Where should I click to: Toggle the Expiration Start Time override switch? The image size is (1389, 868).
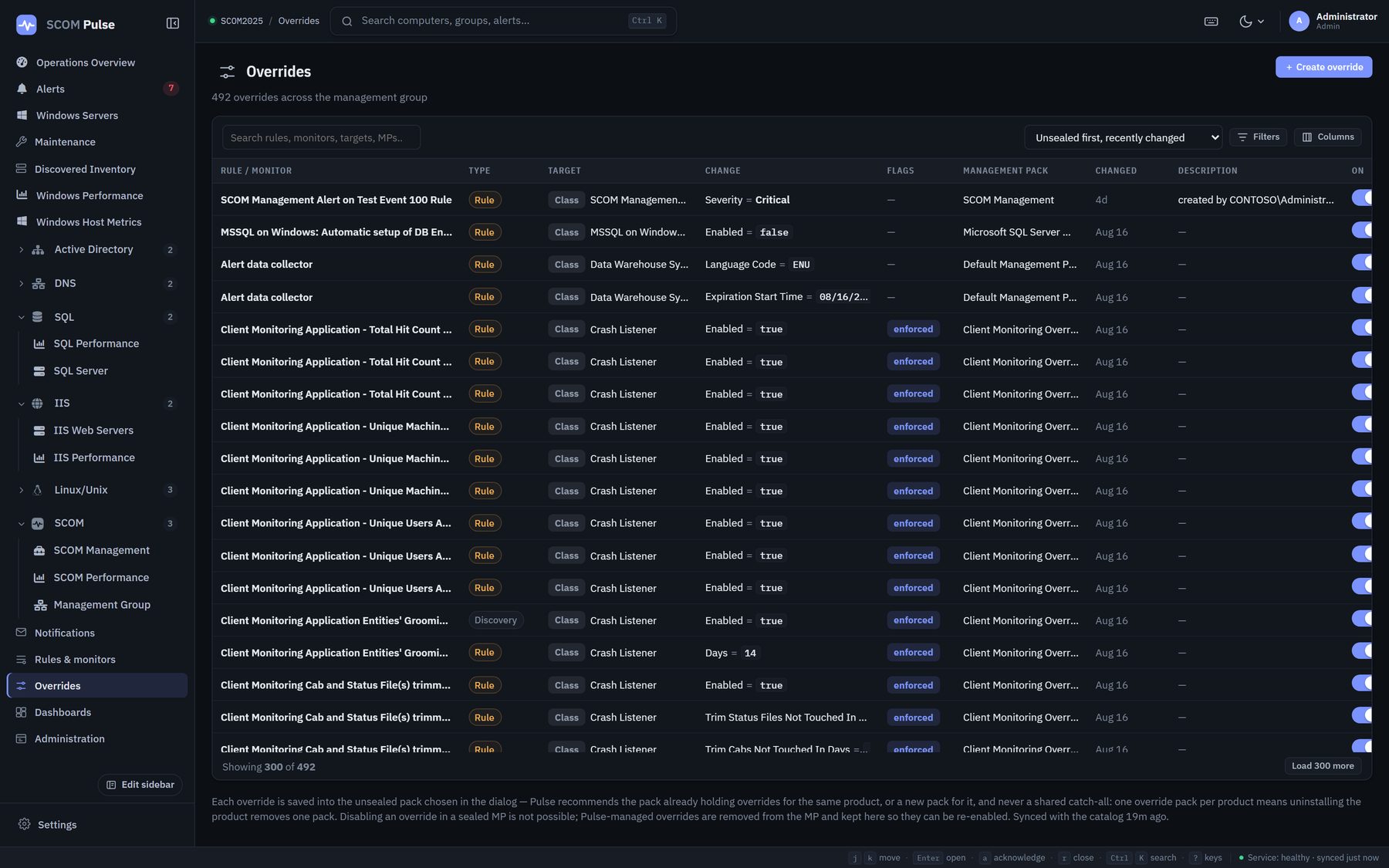[1362, 296]
